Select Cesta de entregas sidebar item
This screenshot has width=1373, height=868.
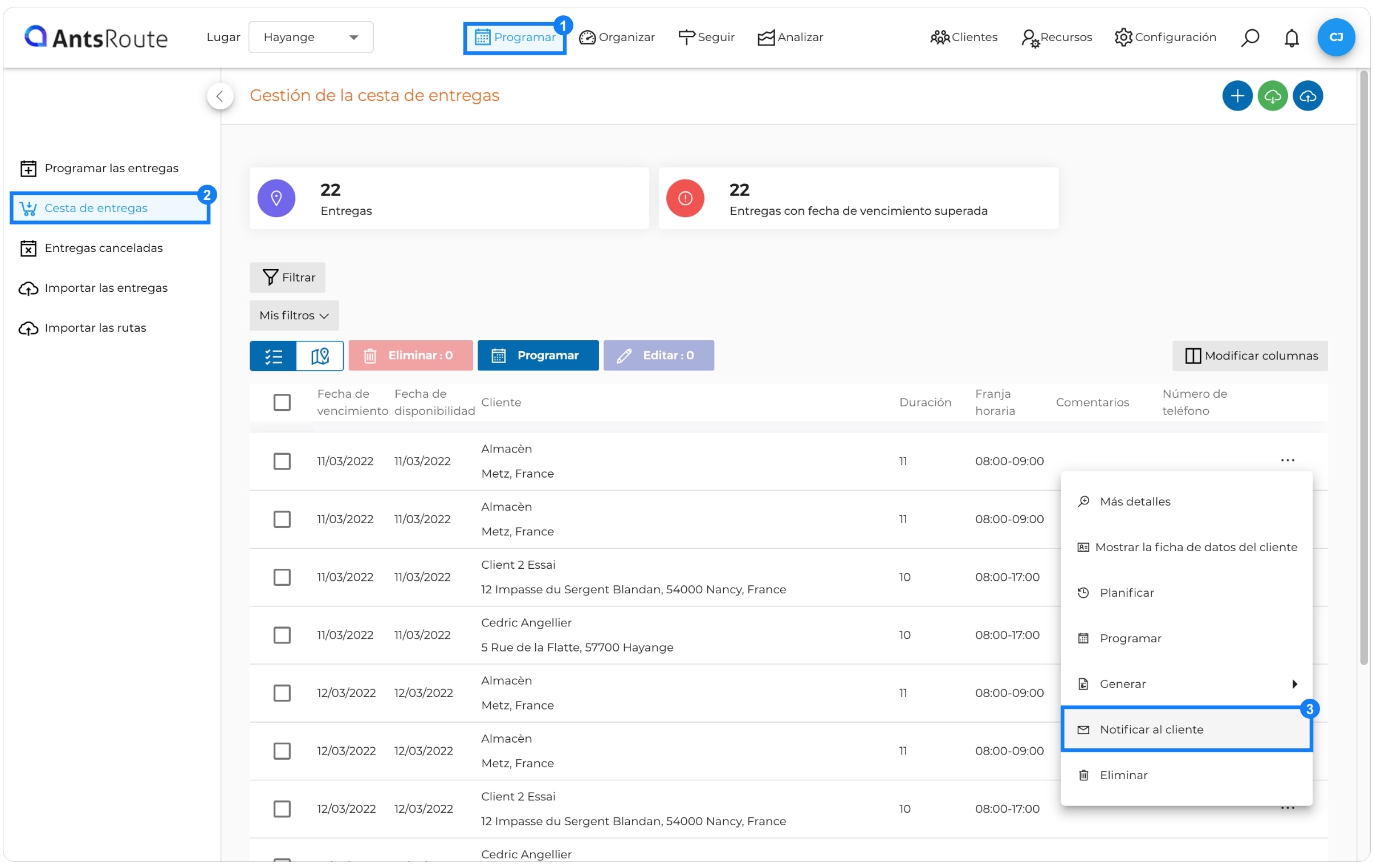[110, 208]
